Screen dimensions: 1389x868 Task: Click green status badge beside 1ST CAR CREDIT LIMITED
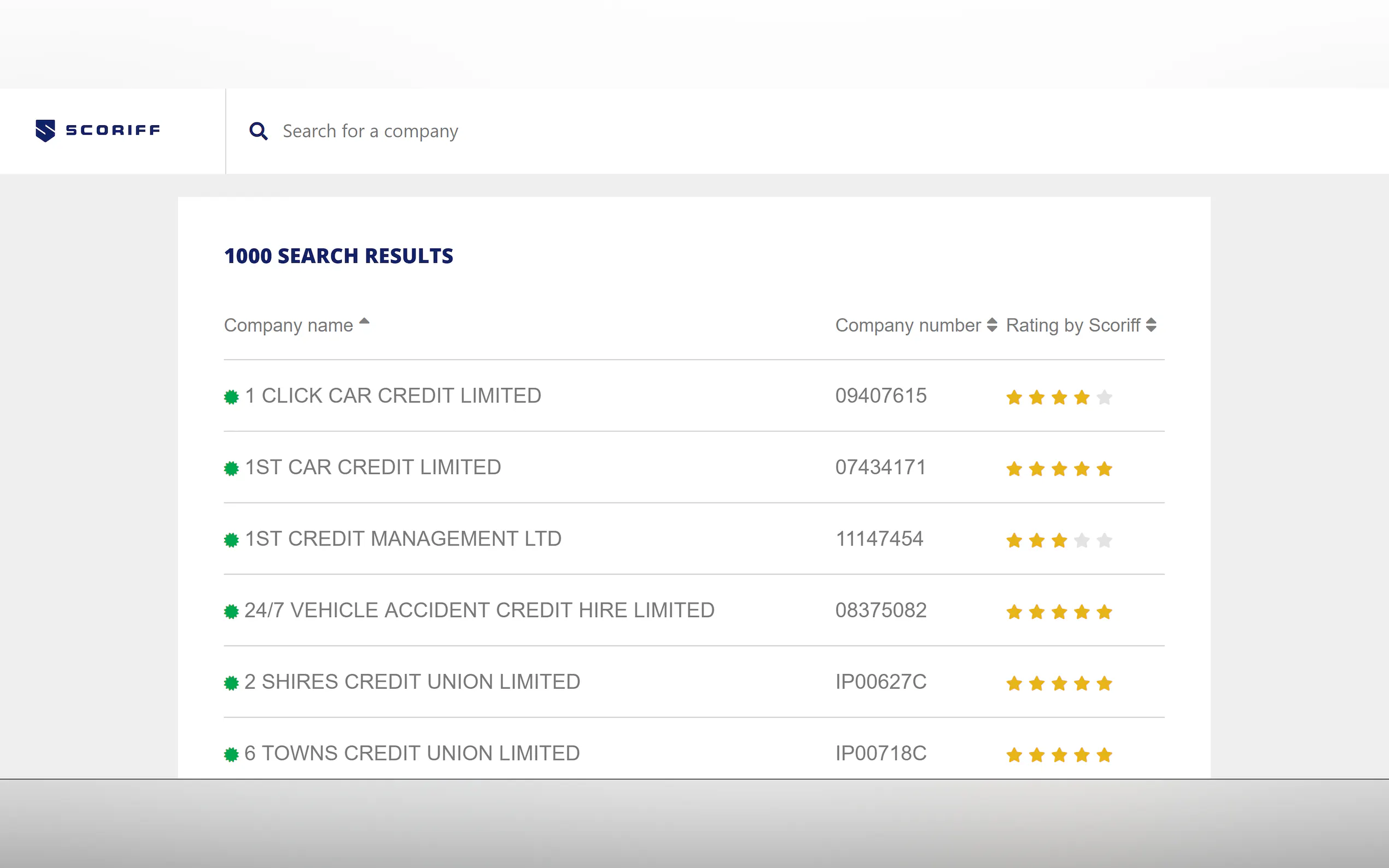(x=231, y=468)
